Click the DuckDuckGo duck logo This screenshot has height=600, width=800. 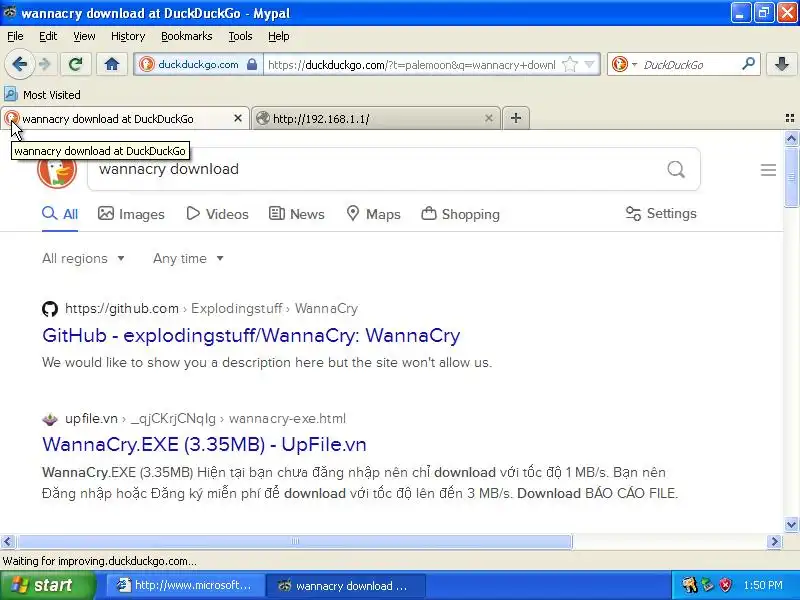coord(57,170)
